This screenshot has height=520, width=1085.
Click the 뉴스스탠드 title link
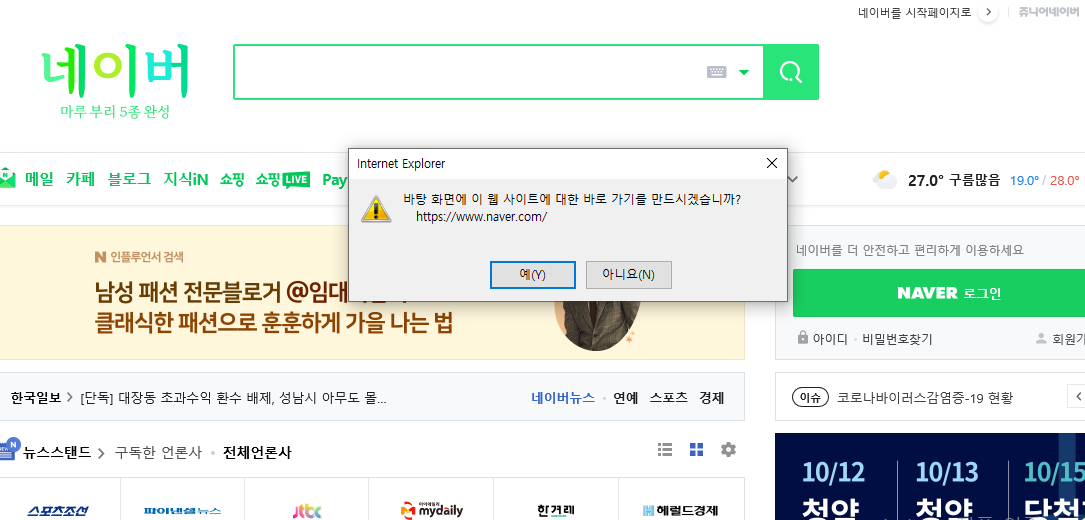point(57,453)
